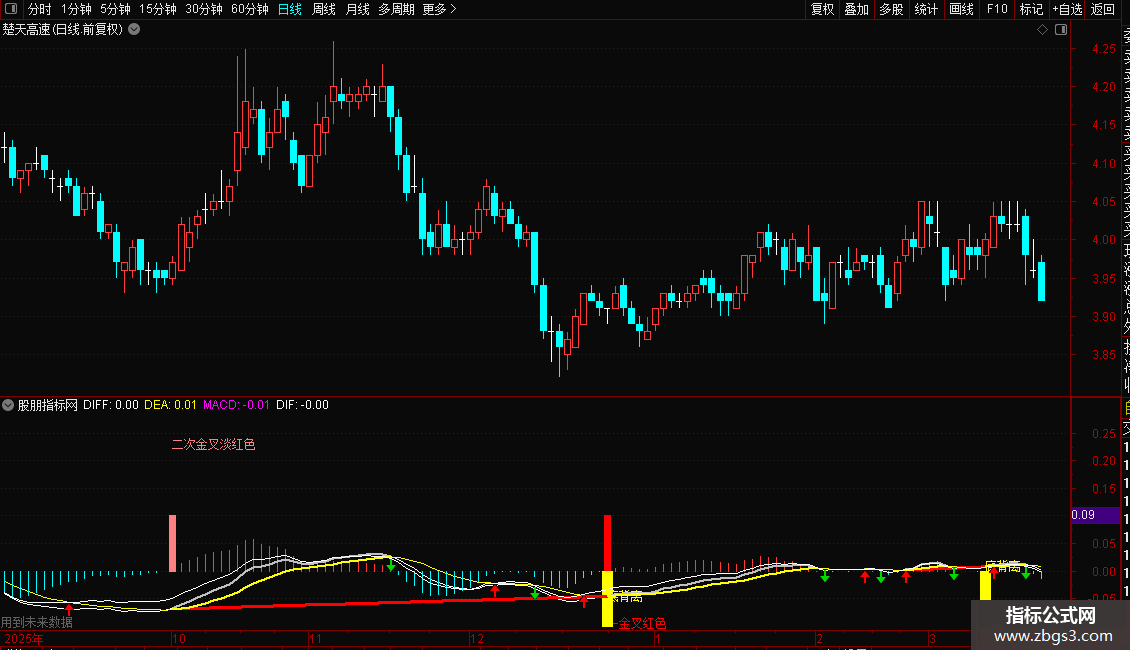Click the 金叉红色 label near the yellow bar
This screenshot has height=650, width=1130.
point(642,623)
